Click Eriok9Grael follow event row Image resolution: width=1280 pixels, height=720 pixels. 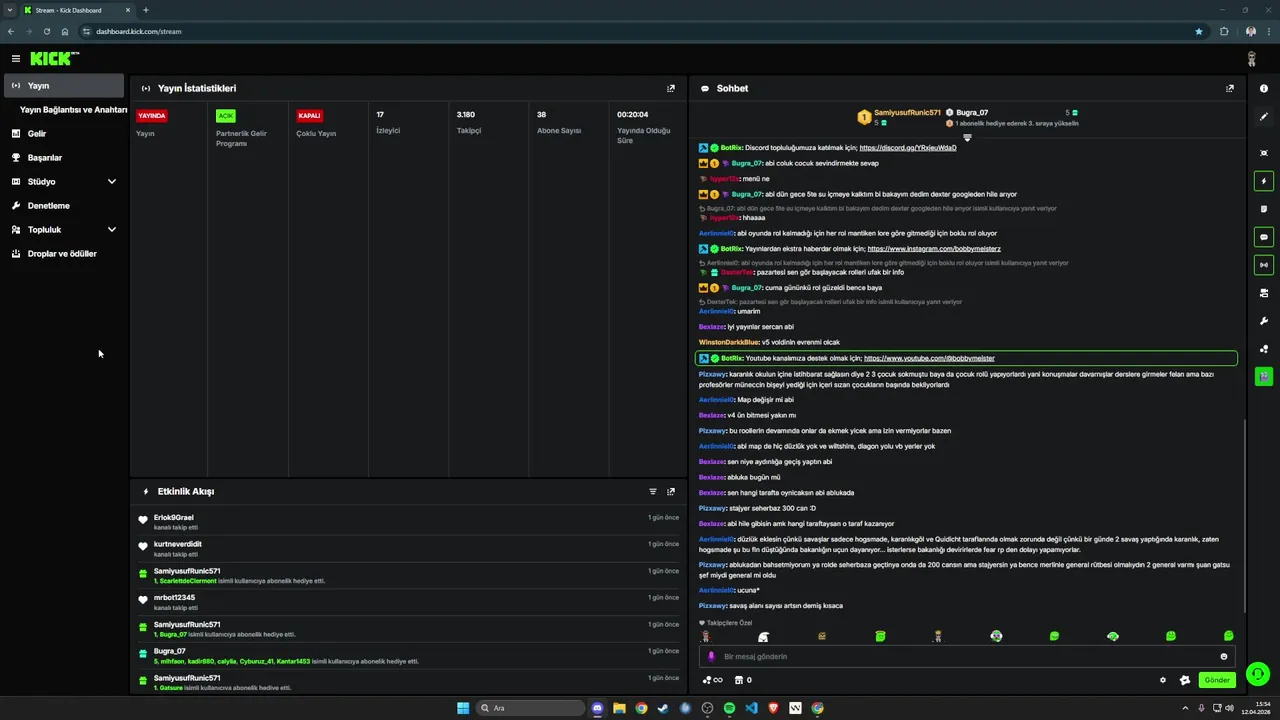click(409, 521)
